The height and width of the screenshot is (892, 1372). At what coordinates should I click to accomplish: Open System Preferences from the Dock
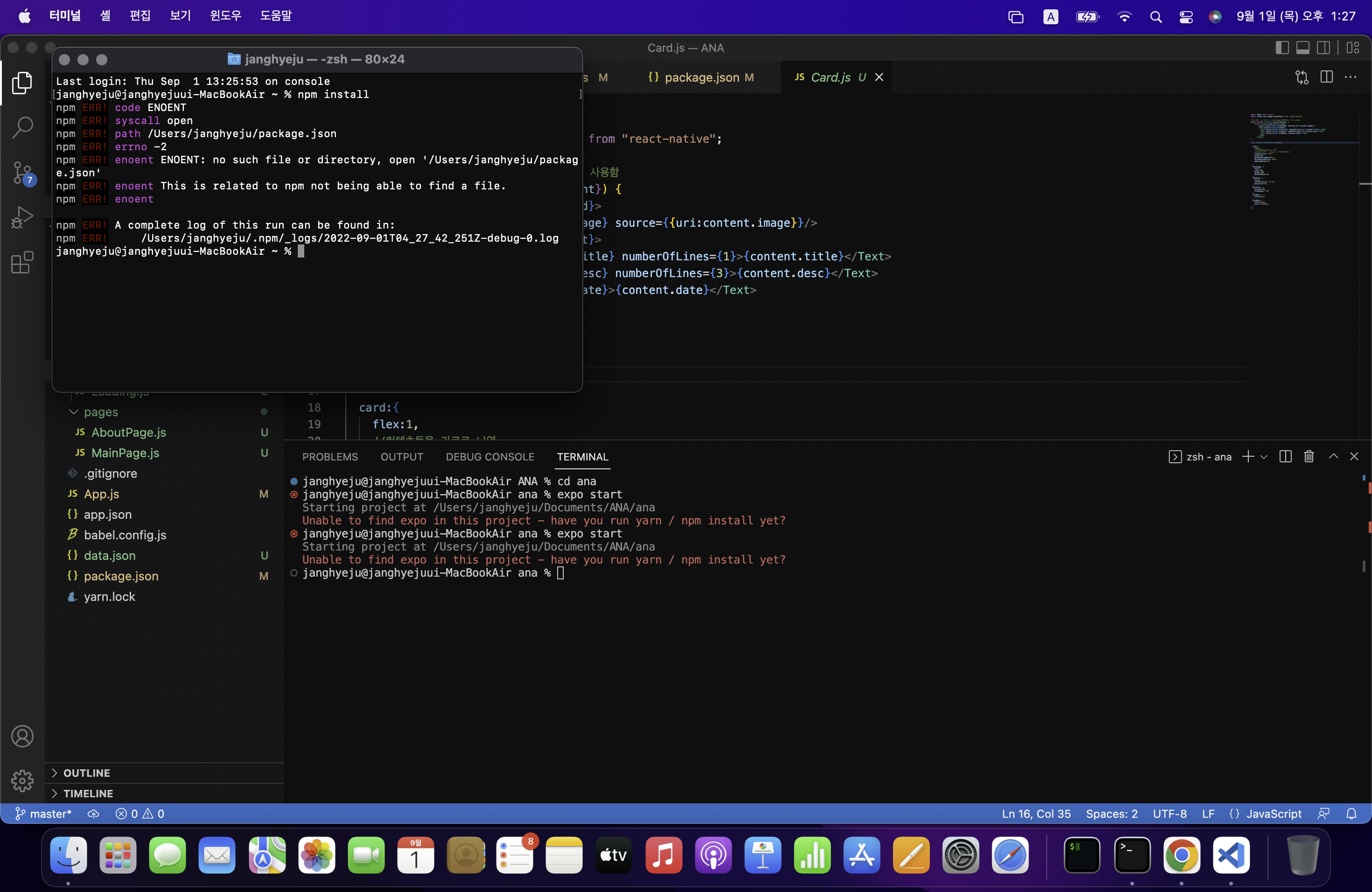pyautogui.click(x=960, y=855)
